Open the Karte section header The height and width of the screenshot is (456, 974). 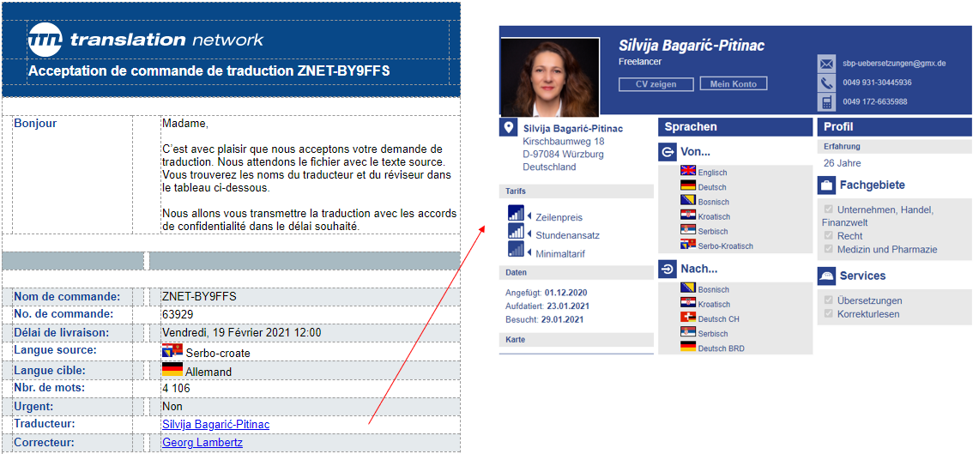pyautogui.click(x=517, y=340)
